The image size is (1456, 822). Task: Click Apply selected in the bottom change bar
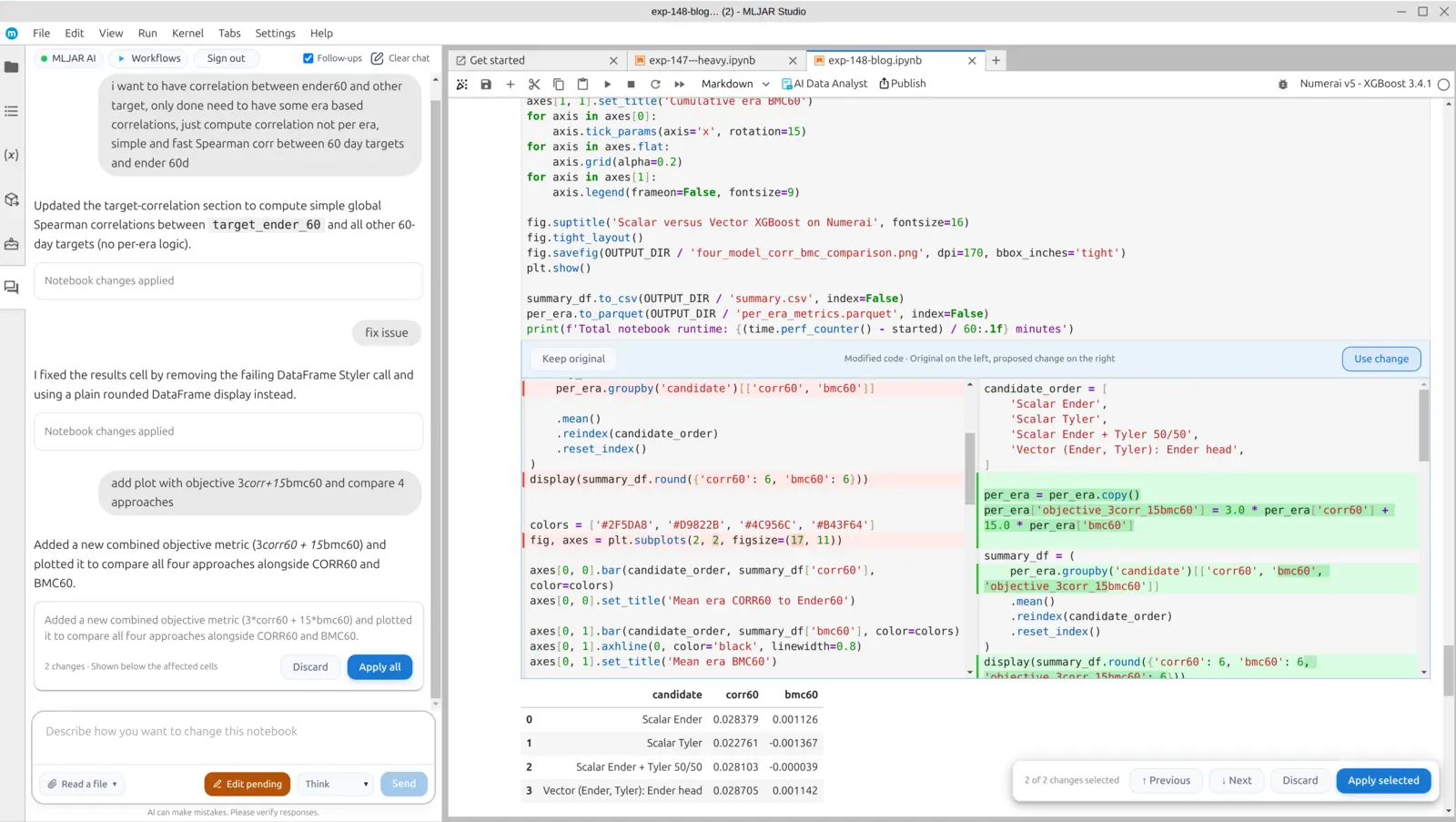1383,781
